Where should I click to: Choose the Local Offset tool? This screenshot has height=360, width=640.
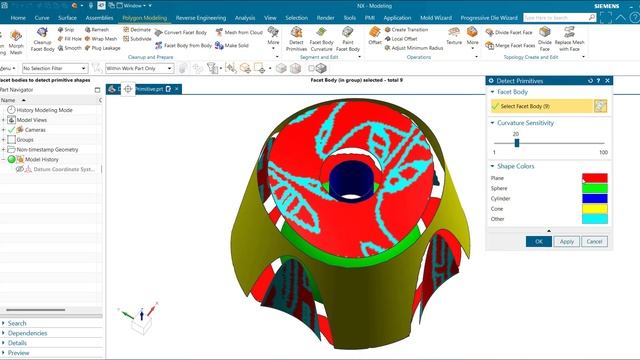click(x=401, y=39)
